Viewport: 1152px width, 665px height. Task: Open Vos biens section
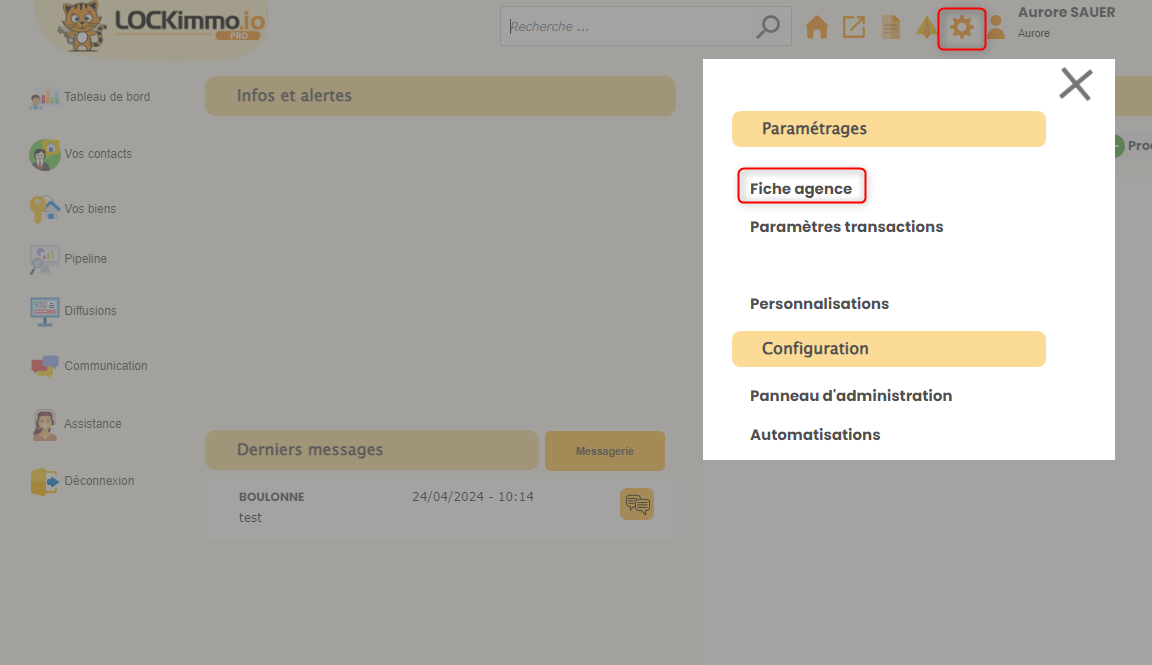90,209
